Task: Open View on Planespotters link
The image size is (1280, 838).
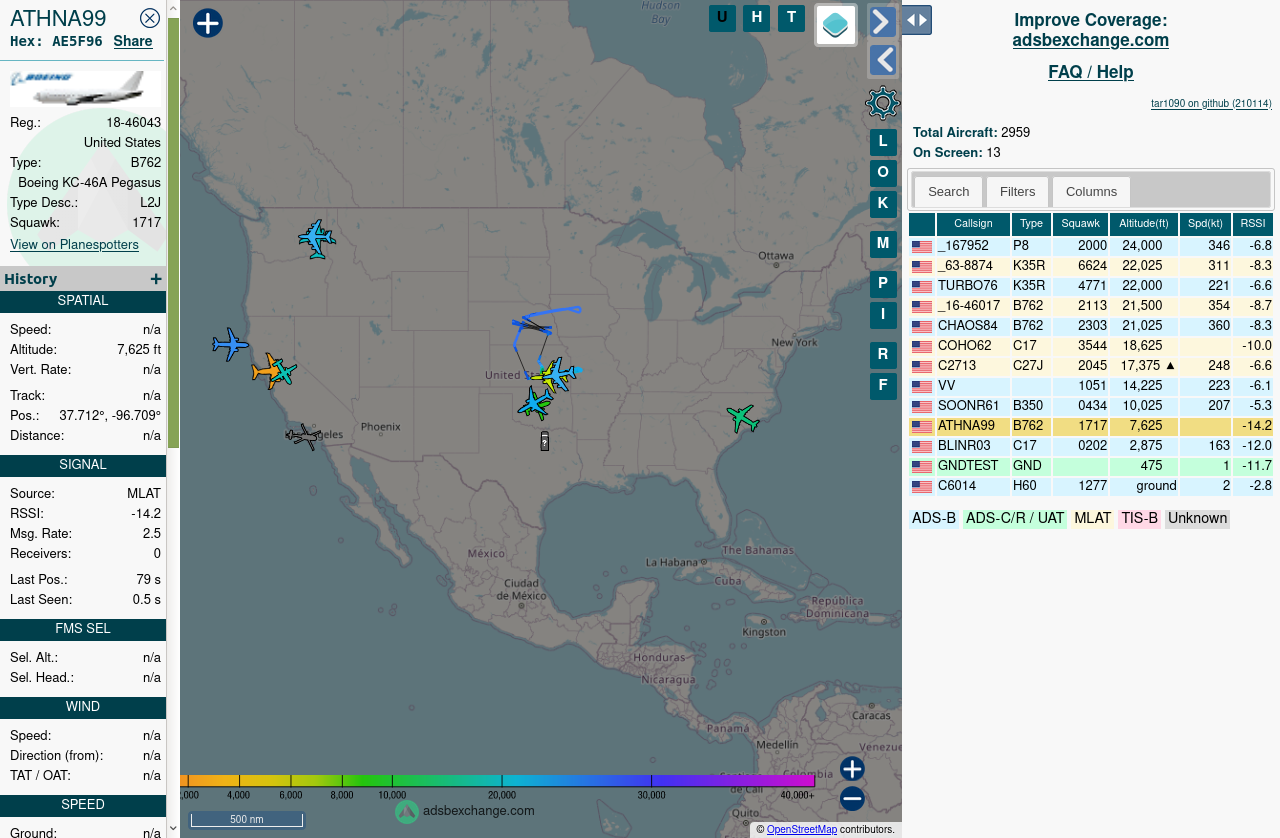Action: 74,245
